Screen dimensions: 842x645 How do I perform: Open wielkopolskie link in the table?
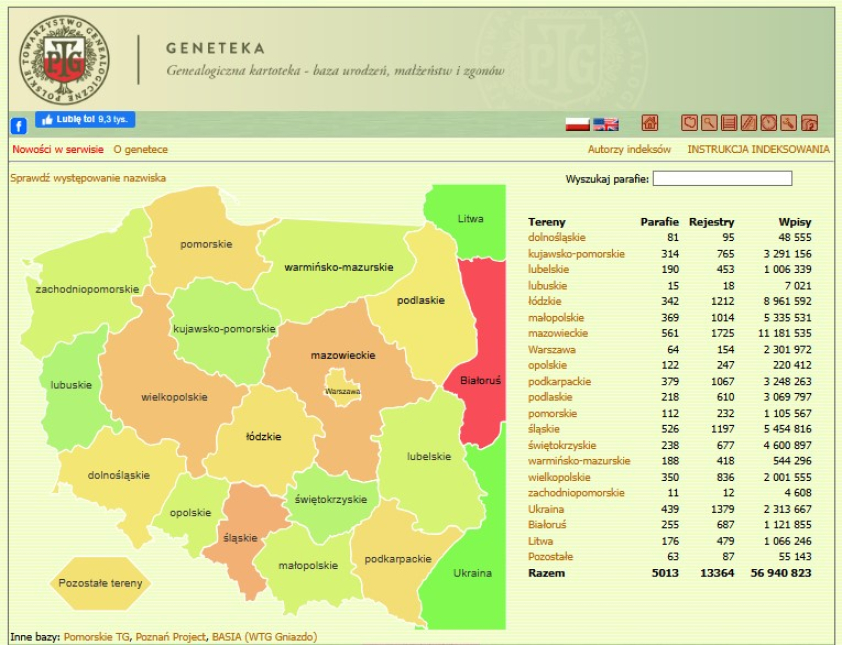click(x=559, y=477)
